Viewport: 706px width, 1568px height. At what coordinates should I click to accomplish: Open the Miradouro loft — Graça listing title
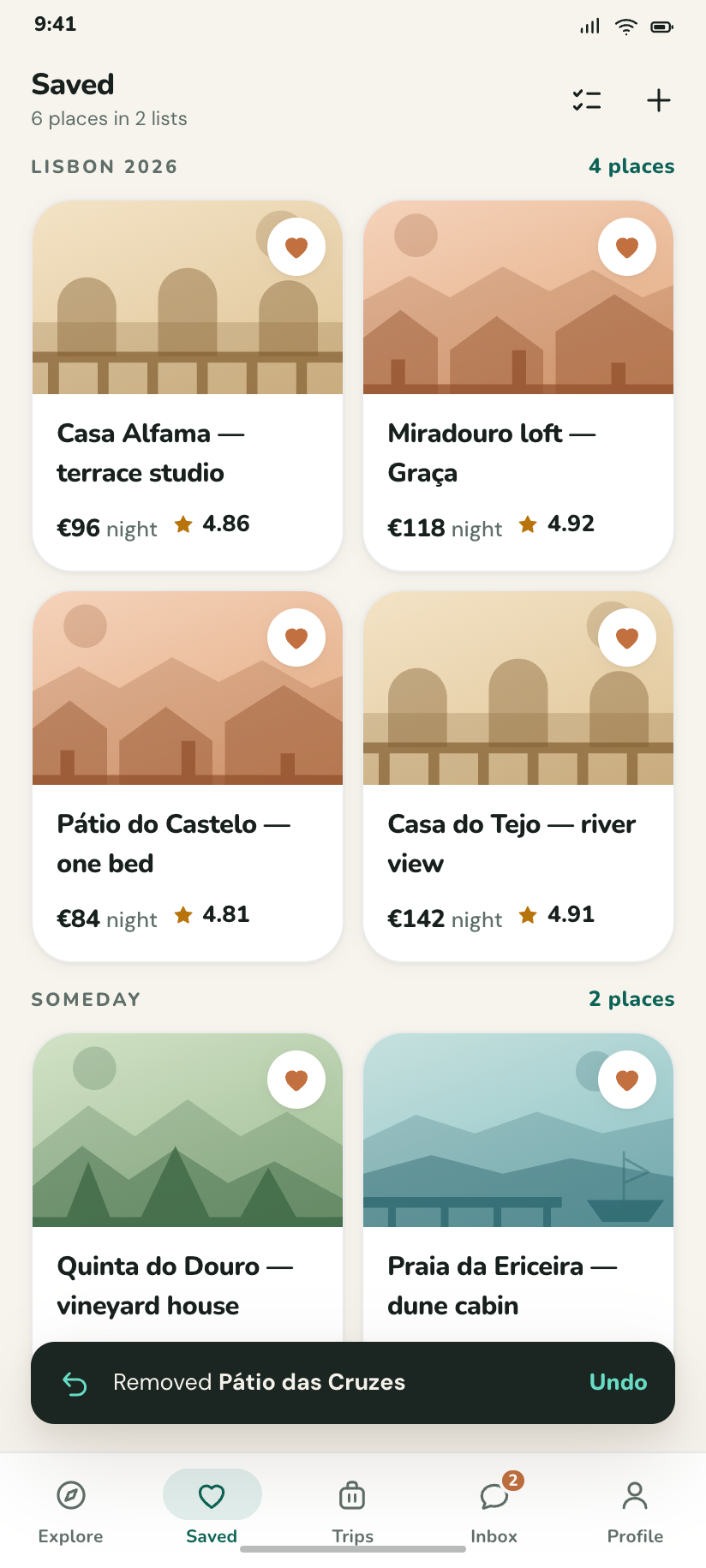492,452
